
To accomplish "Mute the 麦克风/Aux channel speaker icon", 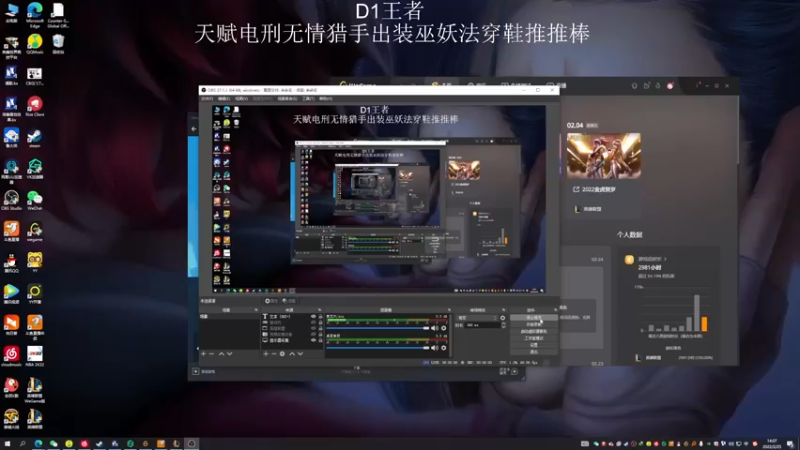I will point(435,328).
